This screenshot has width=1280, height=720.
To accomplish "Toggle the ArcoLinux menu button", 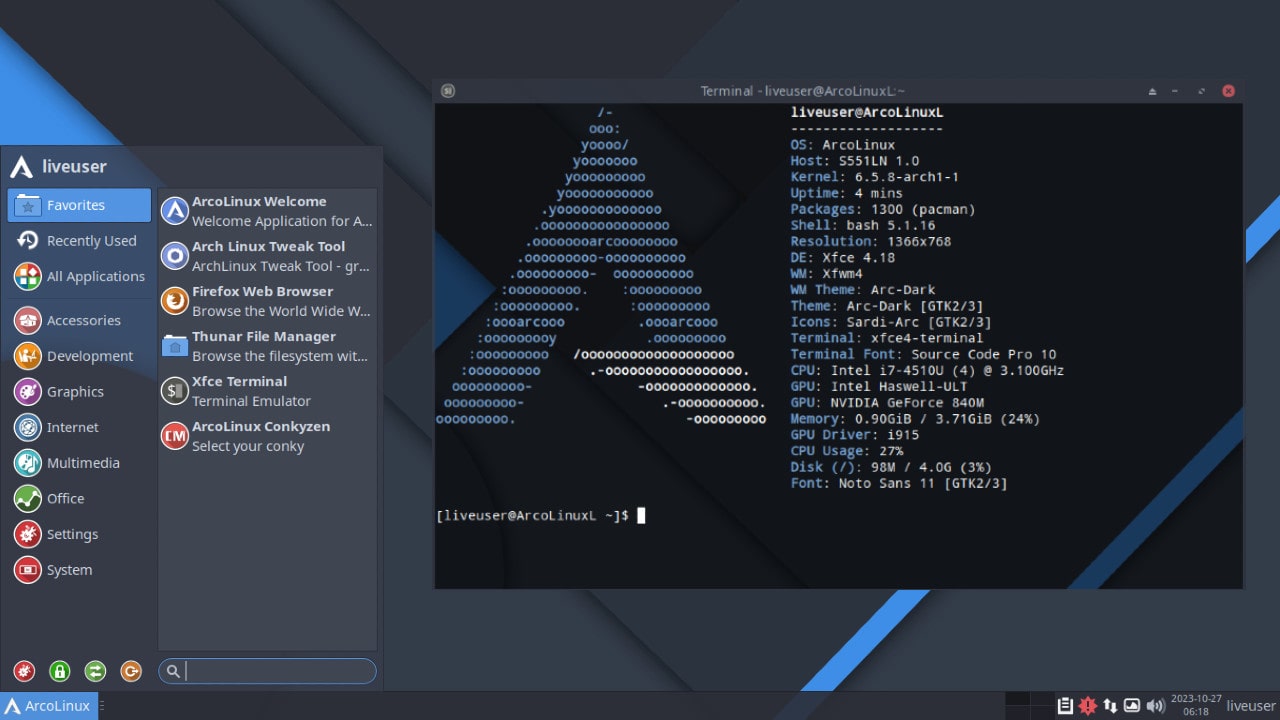I will pos(49,706).
